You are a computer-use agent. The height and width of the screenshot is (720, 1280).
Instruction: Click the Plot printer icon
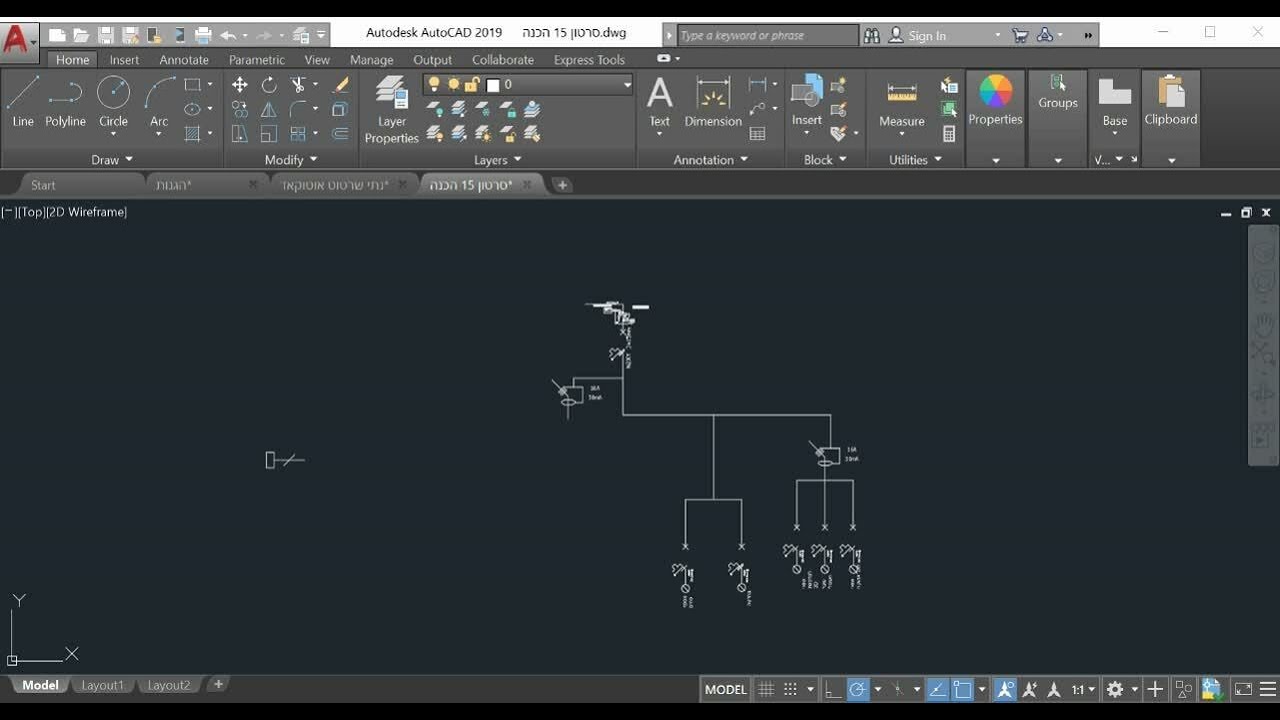pos(203,35)
